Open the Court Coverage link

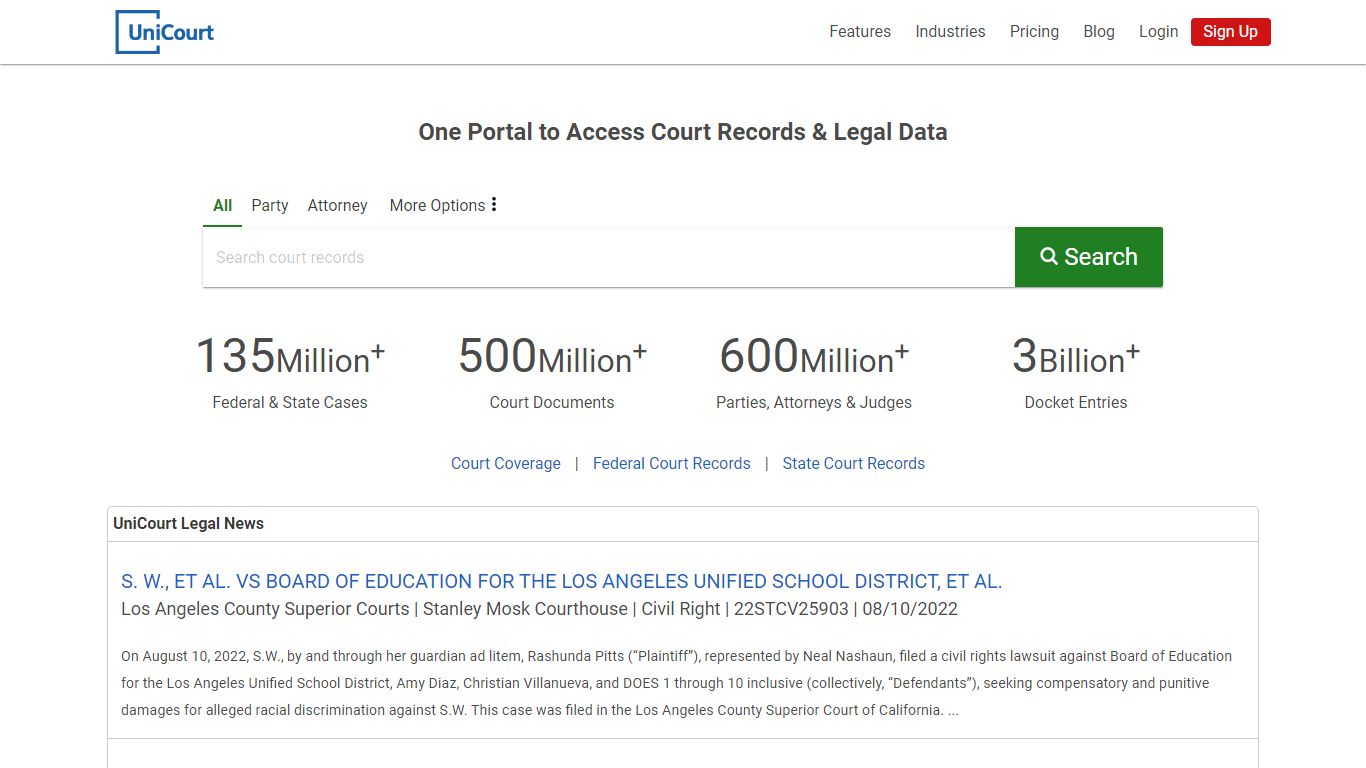506,463
